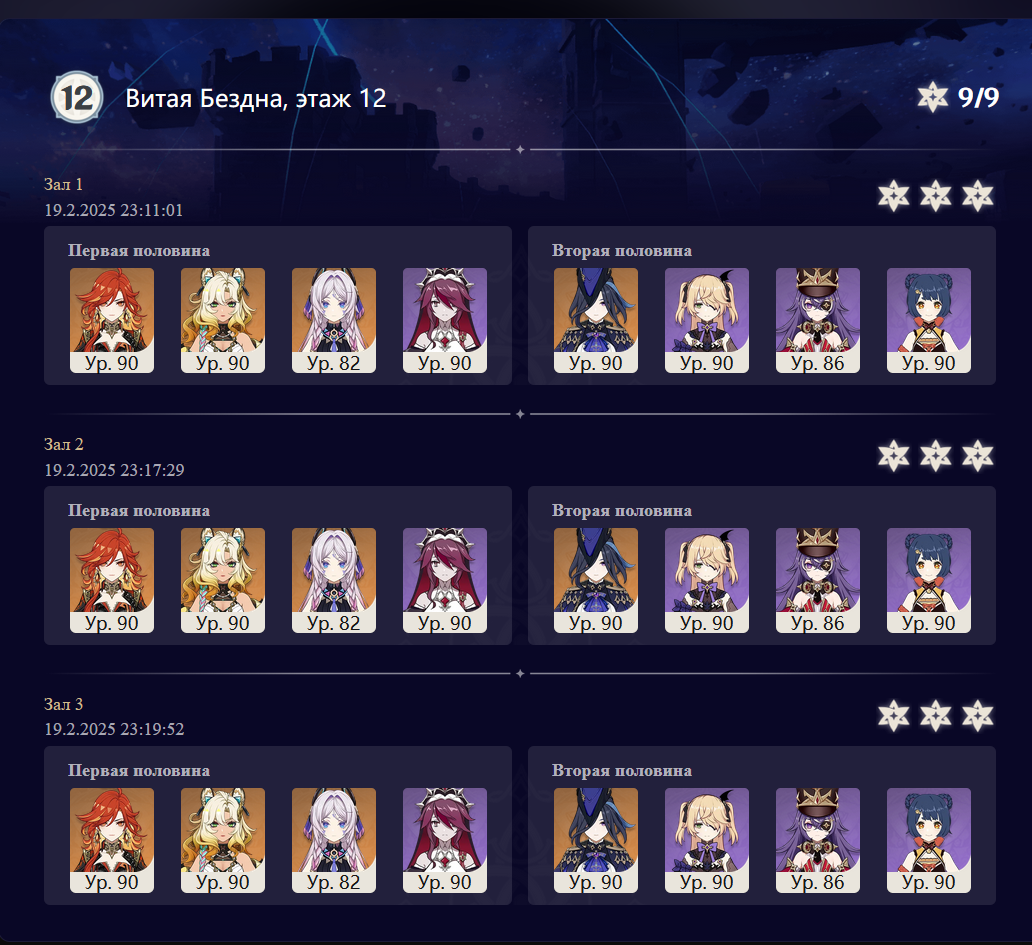Click the 9/9 total star icon
The image size is (1032, 945).
932,97
